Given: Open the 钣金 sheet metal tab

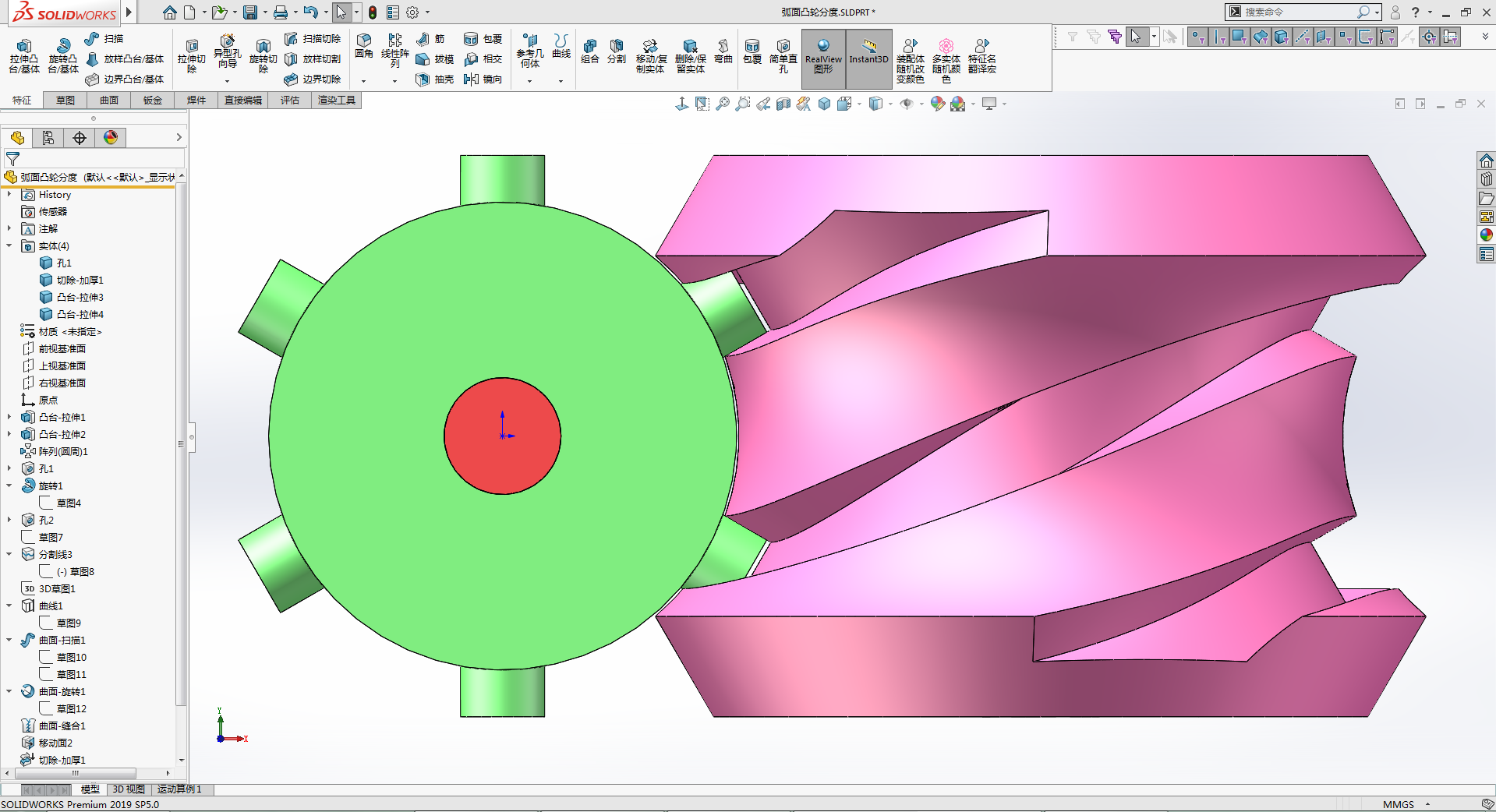Looking at the screenshot, I should point(153,100).
